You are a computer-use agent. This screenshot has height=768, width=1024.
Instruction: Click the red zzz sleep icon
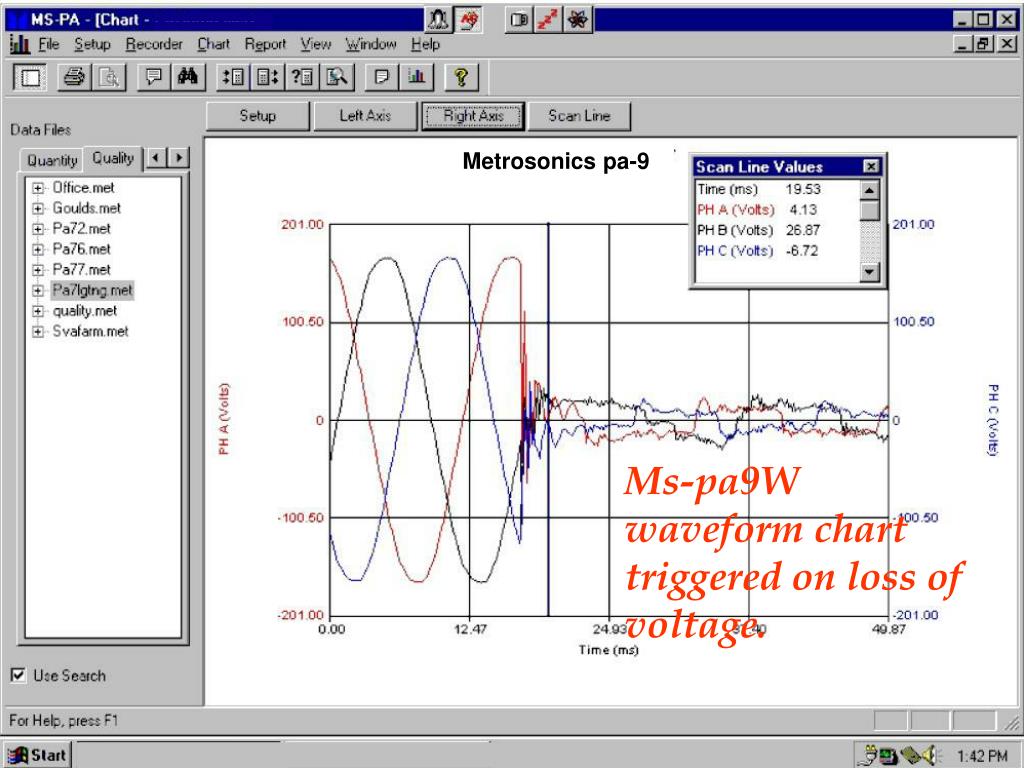(548, 20)
